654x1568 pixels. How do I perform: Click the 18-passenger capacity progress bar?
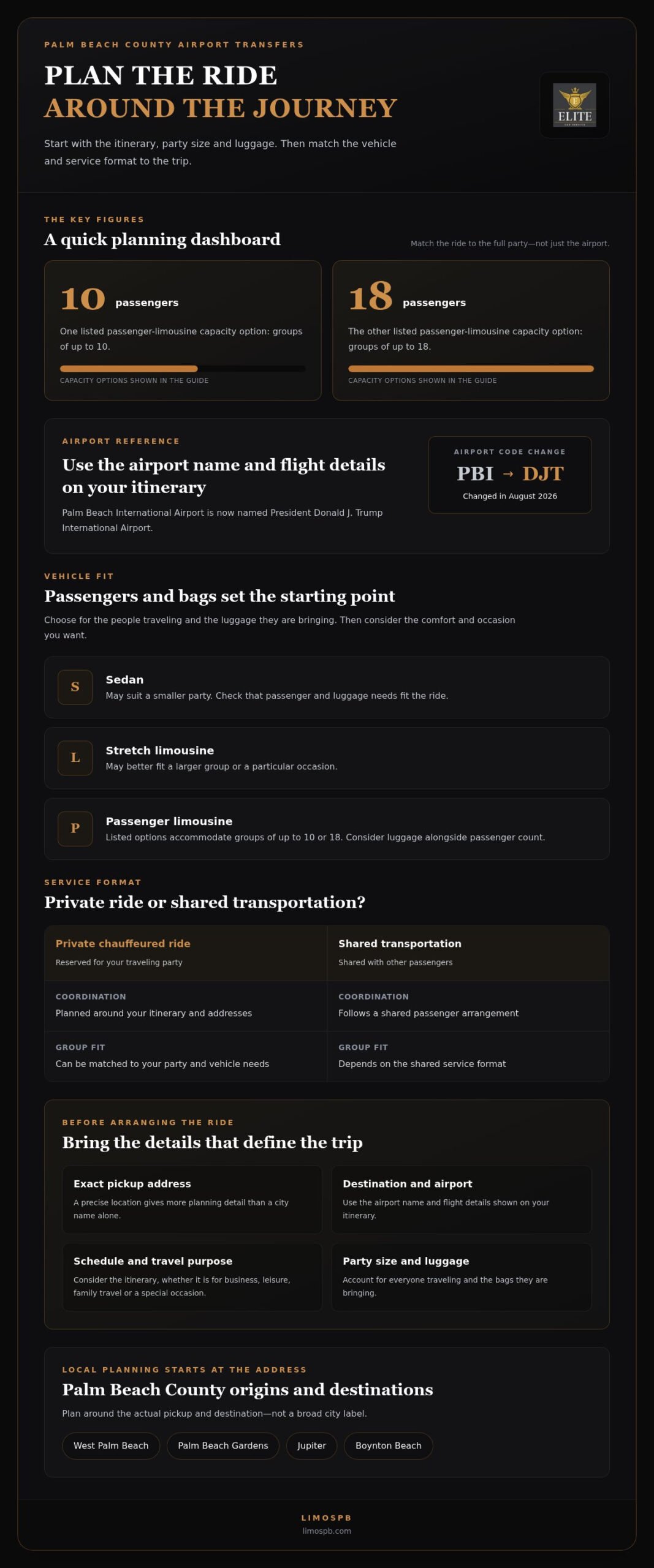click(471, 369)
